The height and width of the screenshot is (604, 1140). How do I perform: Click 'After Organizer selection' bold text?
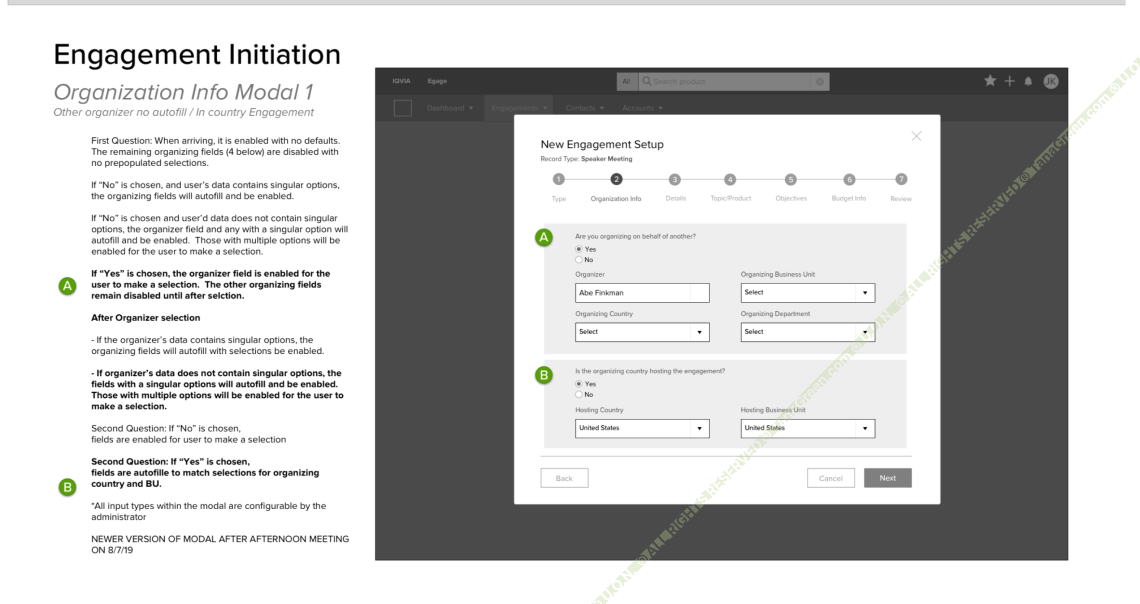click(x=145, y=318)
